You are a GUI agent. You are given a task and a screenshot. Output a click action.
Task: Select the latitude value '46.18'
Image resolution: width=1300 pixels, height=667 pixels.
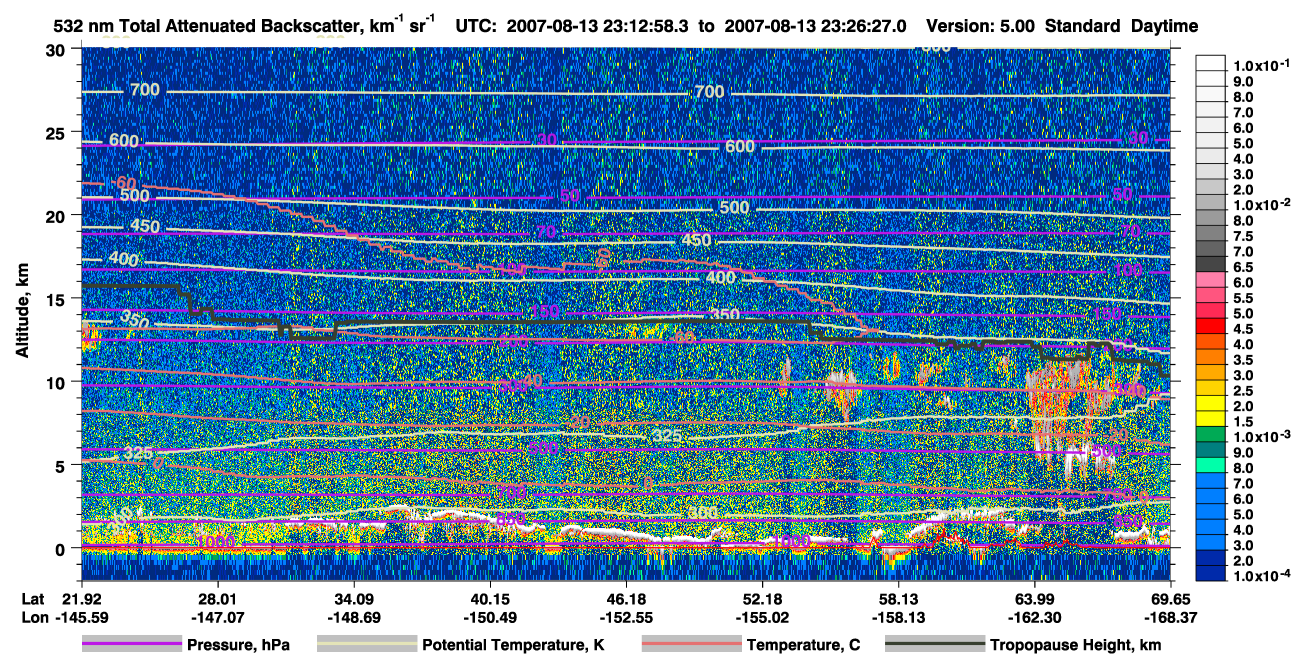tap(626, 598)
